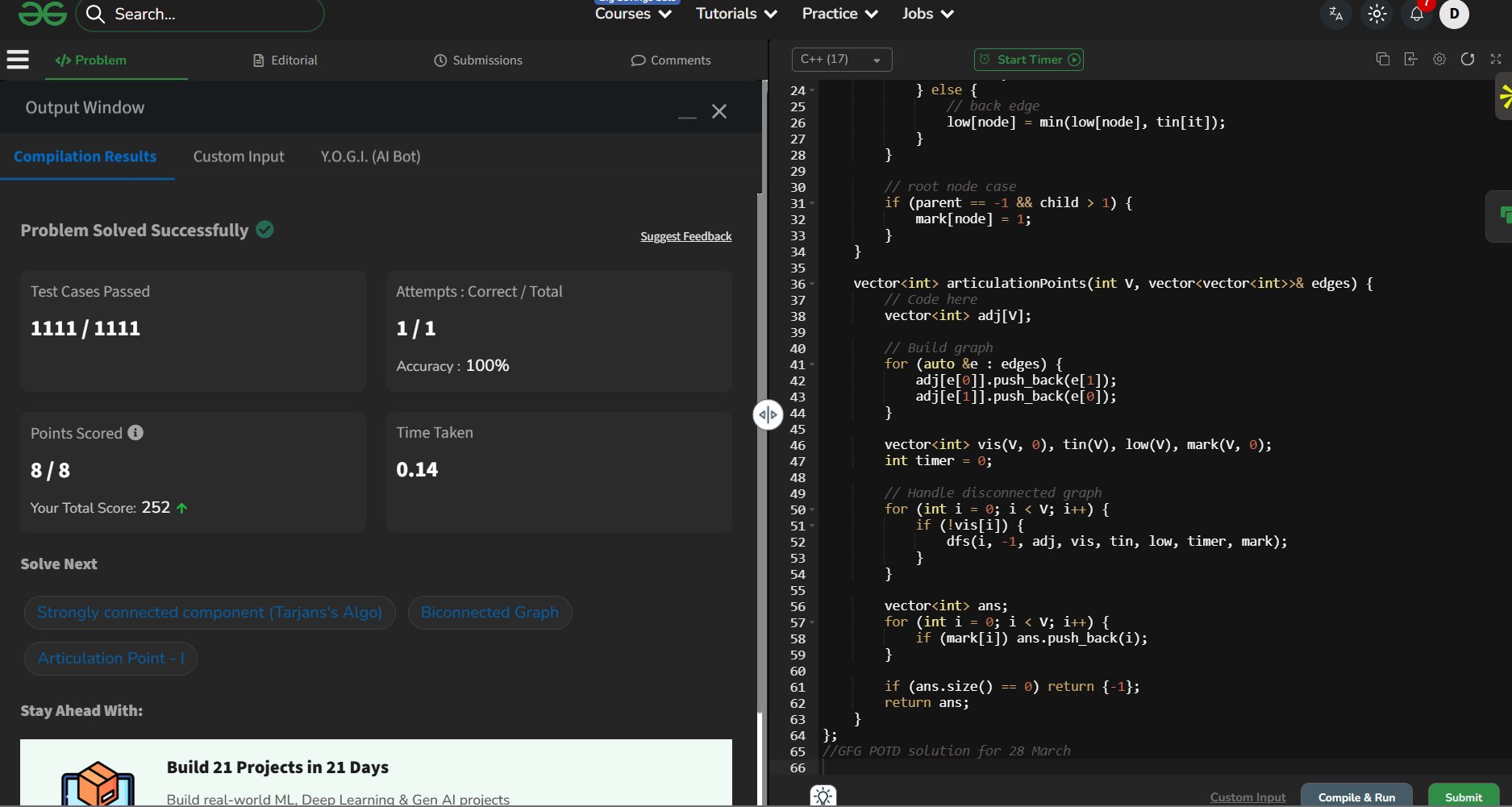1512x807 pixels.
Task: Collapse the code fold at line 36
Action: 813,284
